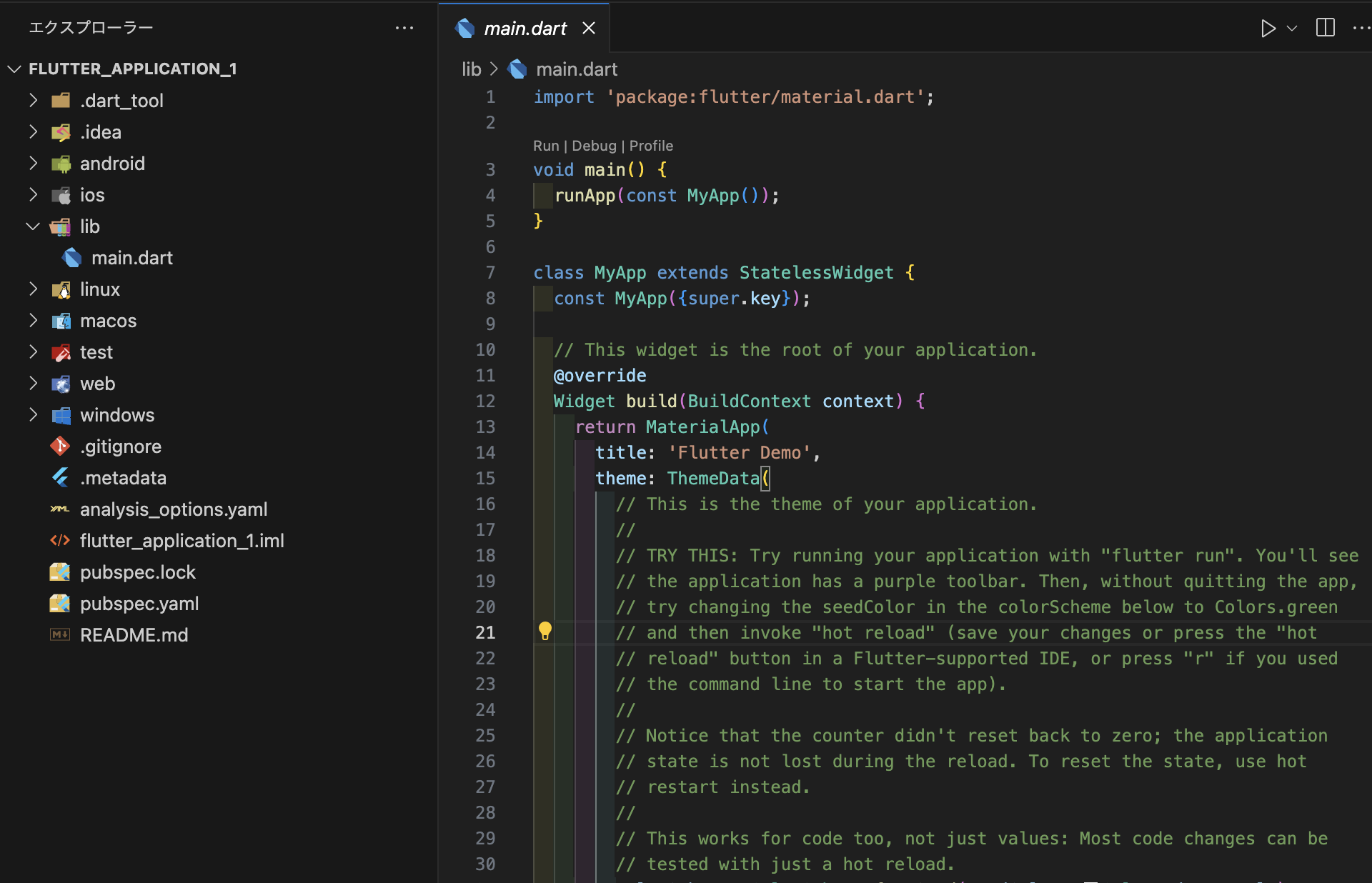
Task: Open the pubspec.yaml file
Action: [x=139, y=604]
